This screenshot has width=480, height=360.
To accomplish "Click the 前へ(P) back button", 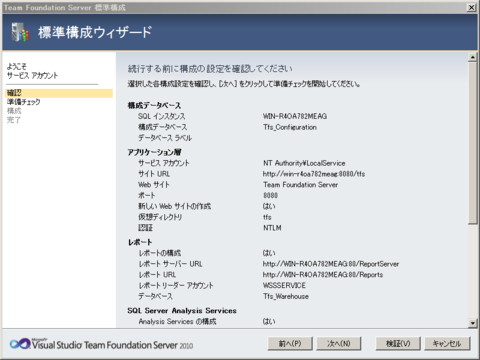I will (290, 343).
